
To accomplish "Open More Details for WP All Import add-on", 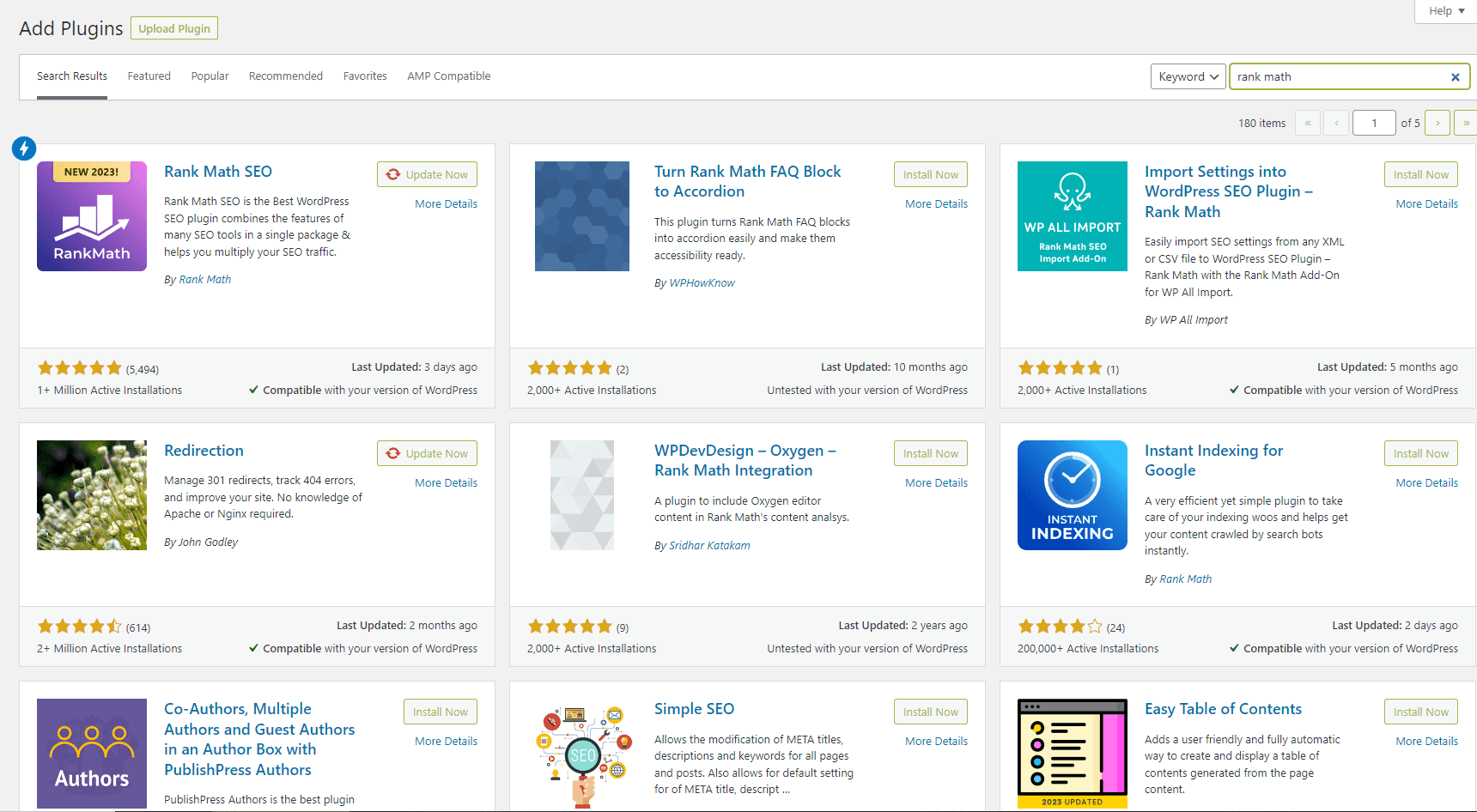I will click(x=1426, y=204).
